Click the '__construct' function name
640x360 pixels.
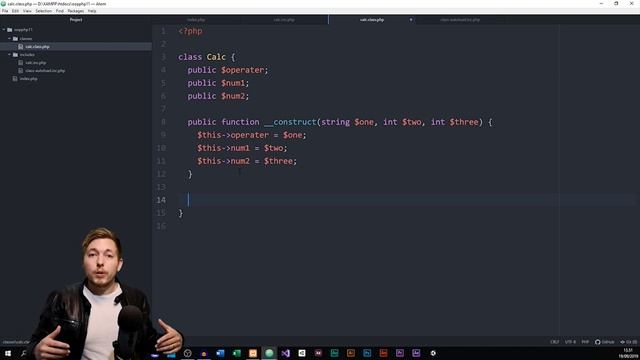tap(290, 122)
